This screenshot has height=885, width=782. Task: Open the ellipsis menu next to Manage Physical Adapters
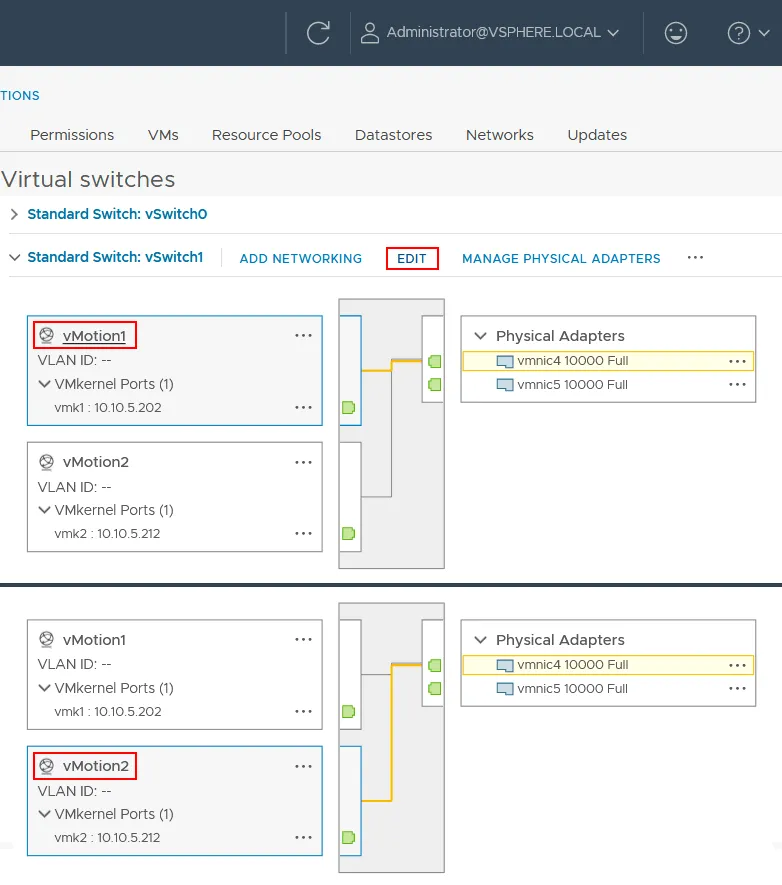(695, 258)
